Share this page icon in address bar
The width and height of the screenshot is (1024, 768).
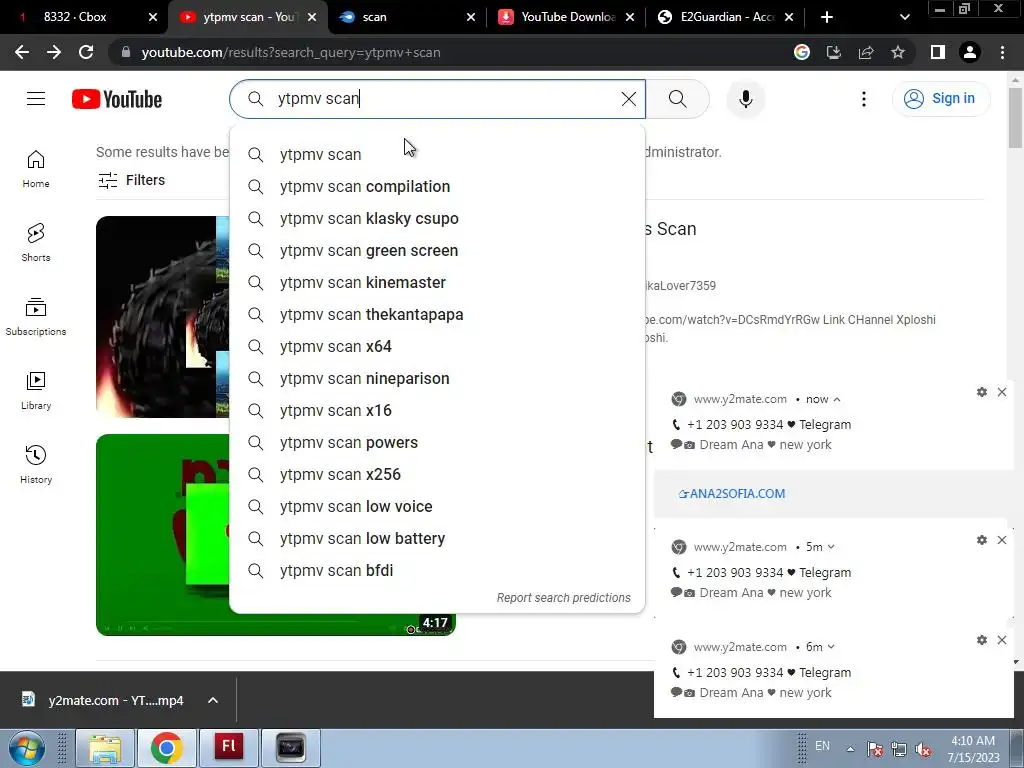(x=866, y=52)
